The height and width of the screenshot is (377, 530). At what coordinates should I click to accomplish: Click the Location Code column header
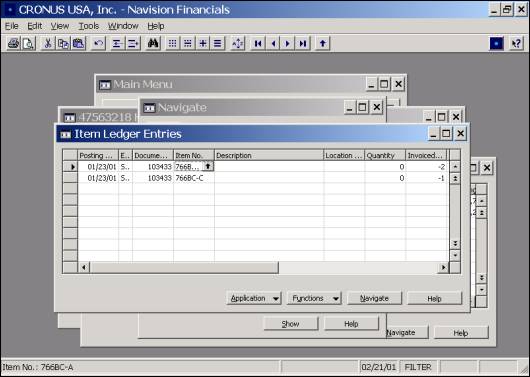(344, 155)
